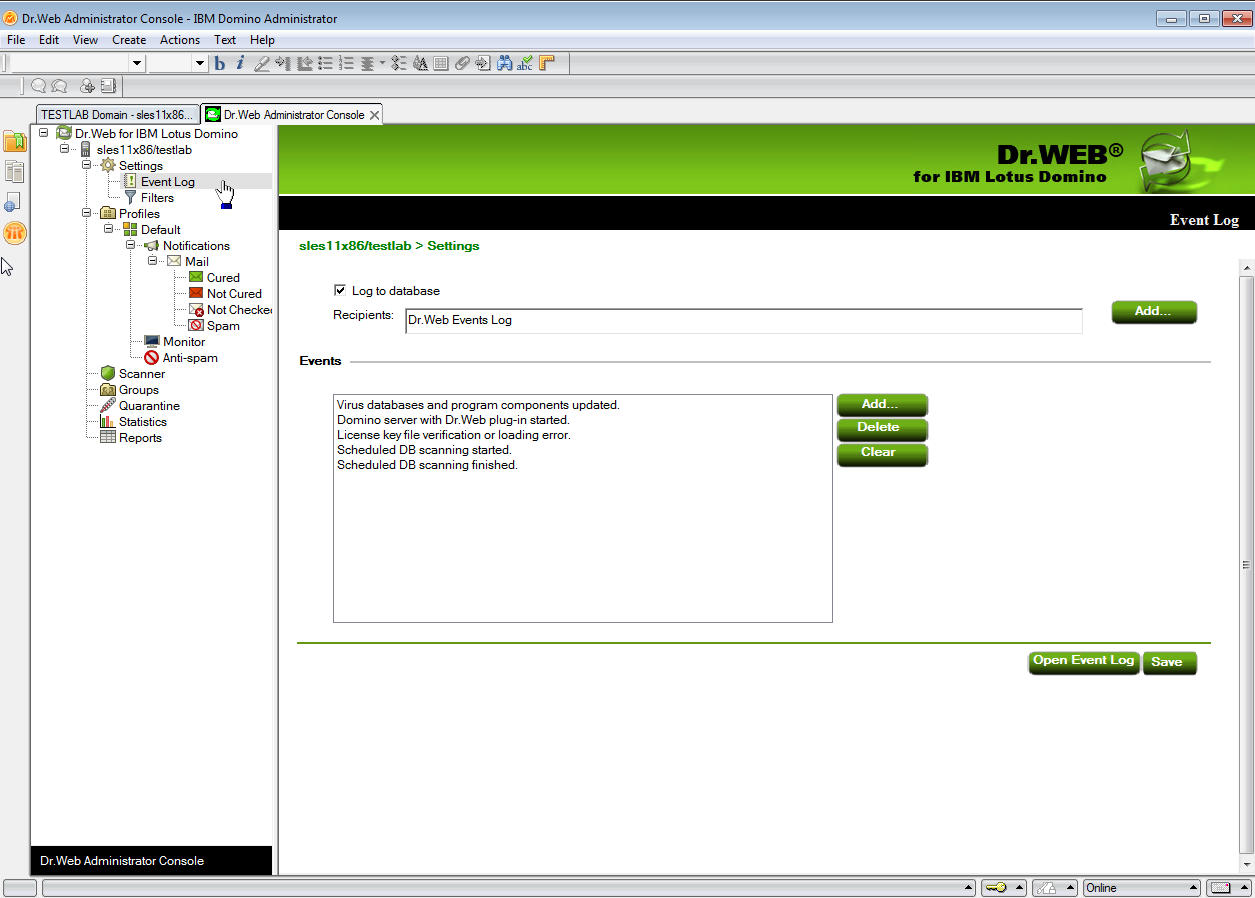Click the single speech bubble chat icon
Viewport: 1255px width, 898px height.
pos(39,86)
